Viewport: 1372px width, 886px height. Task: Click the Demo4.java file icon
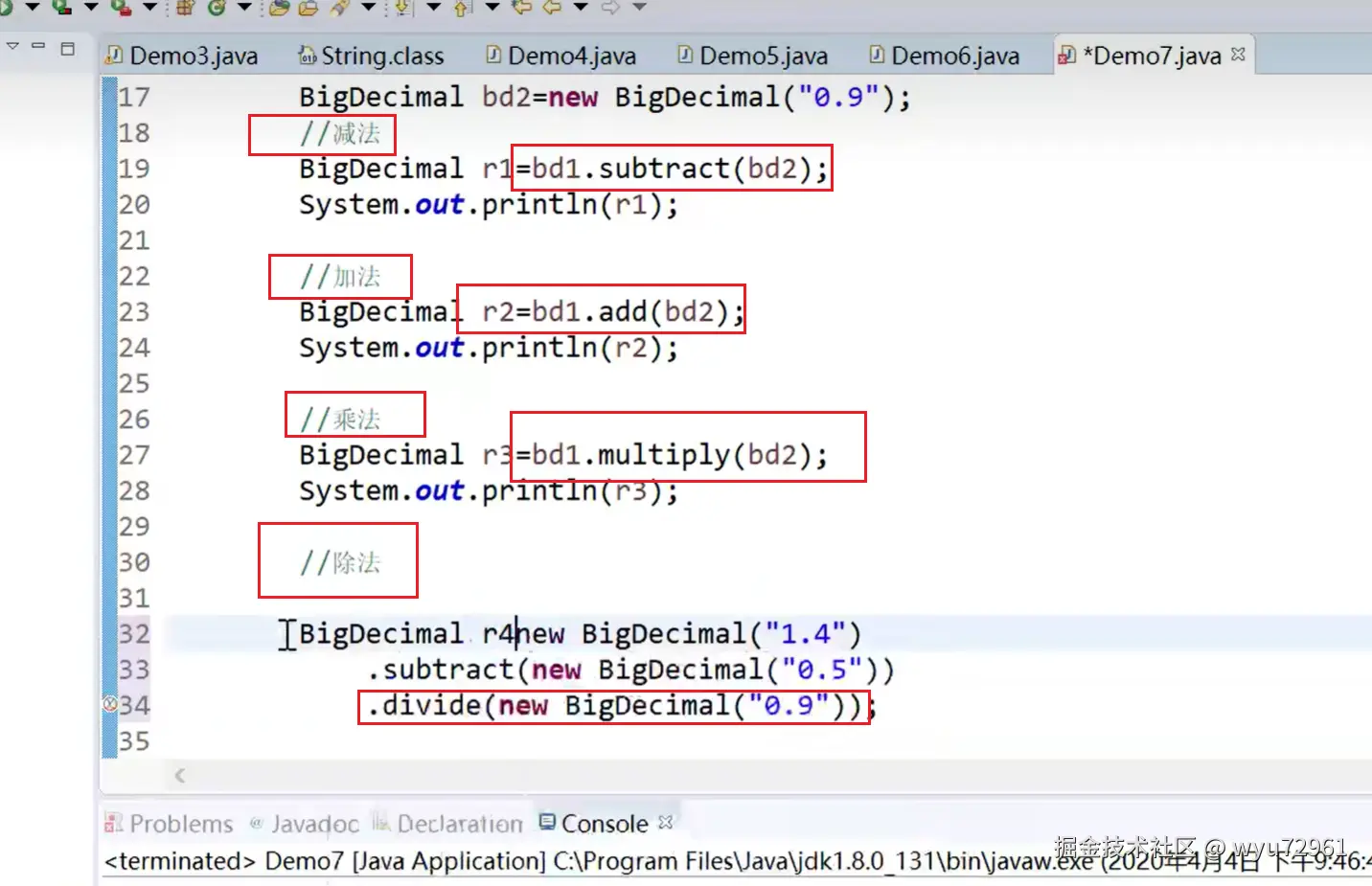pyautogui.click(x=493, y=55)
